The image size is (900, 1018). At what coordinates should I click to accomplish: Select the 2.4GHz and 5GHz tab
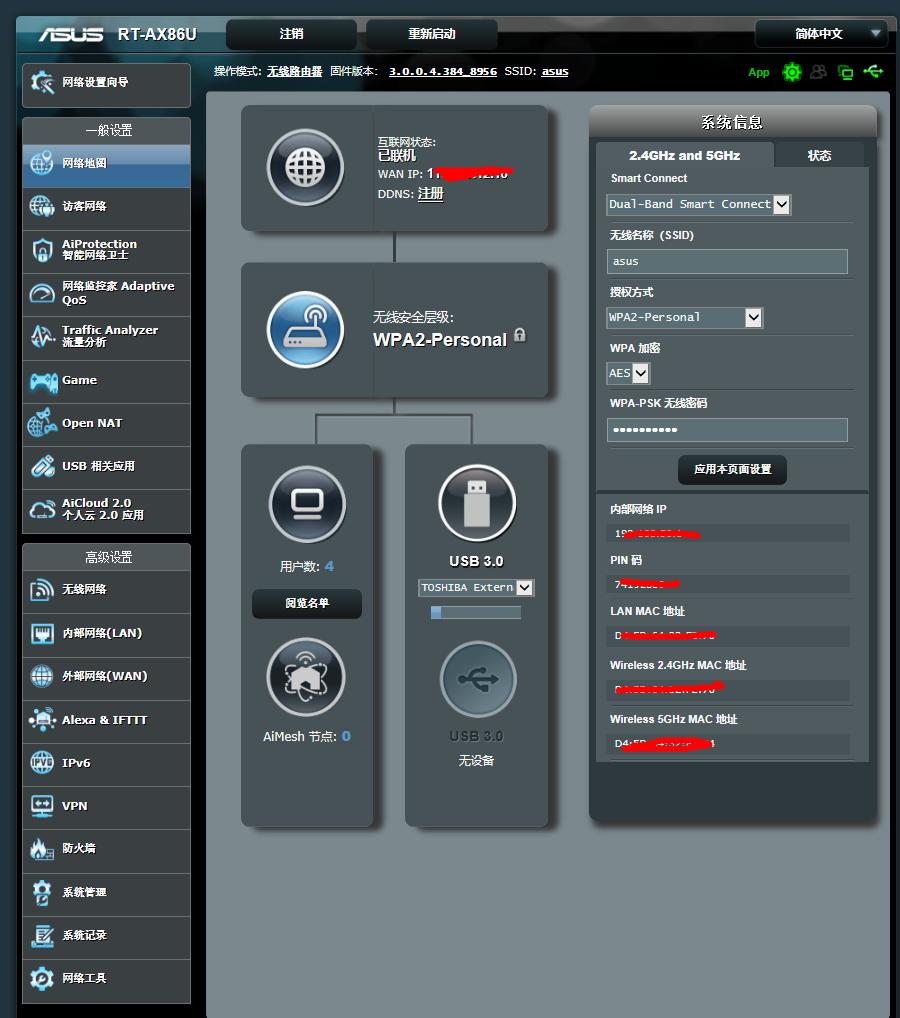[684, 155]
